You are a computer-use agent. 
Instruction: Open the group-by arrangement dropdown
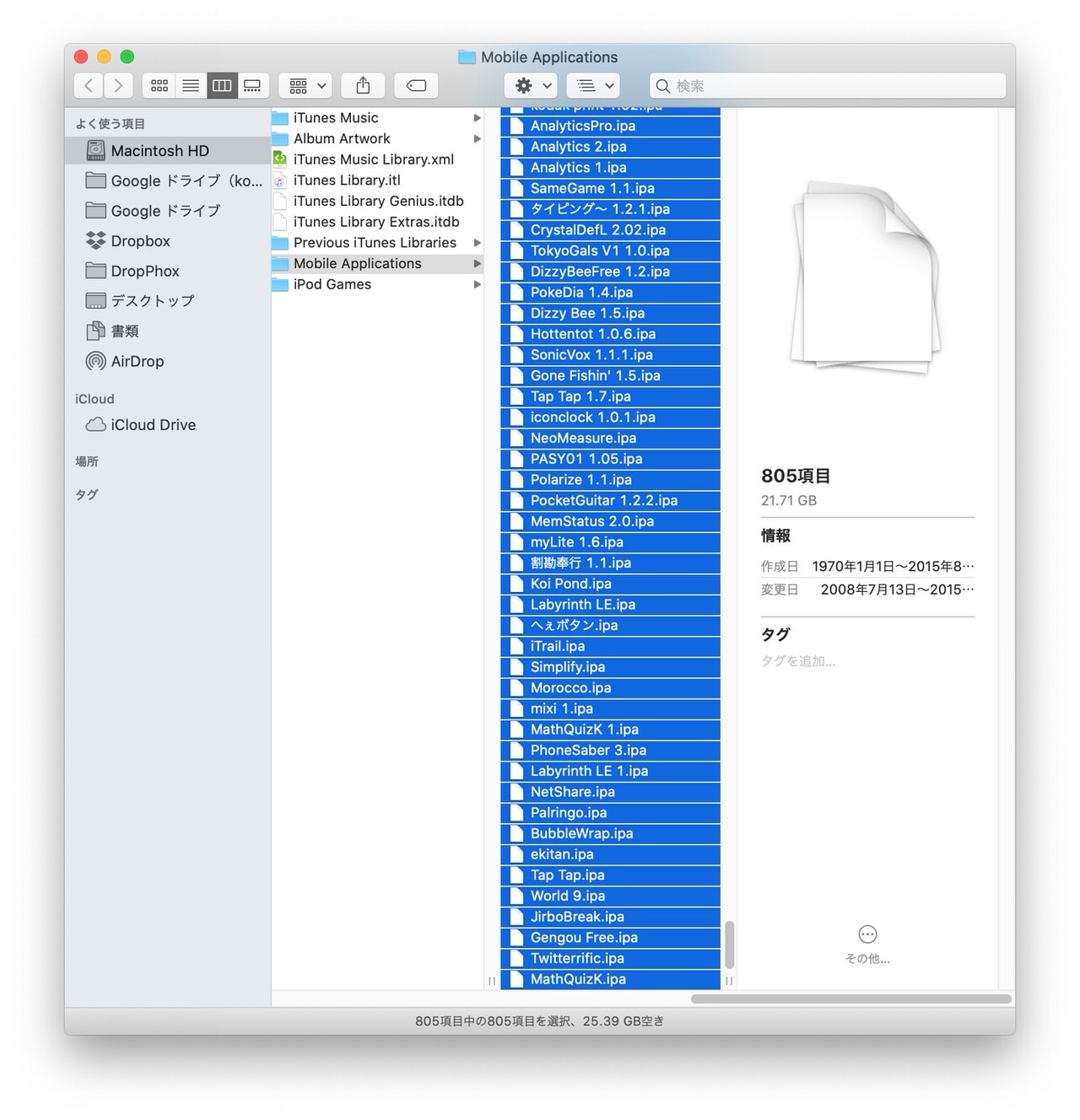305,85
